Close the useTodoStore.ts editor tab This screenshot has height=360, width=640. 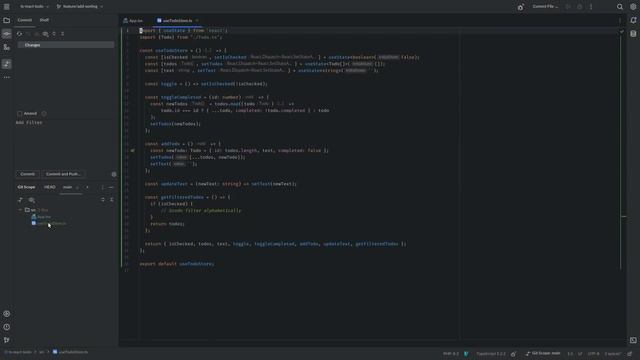click(197, 20)
